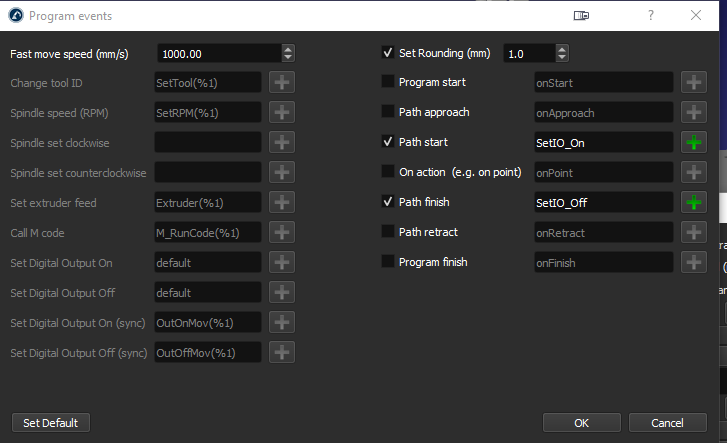This screenshot has width=727, height=443.
Task: Click the Set Rounding value spinner arrows
Action: 561,53
